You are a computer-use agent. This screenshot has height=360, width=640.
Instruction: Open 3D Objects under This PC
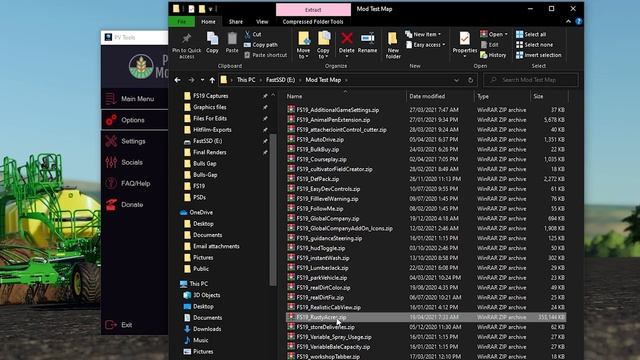pyautogui.click(x=207, y=295)
